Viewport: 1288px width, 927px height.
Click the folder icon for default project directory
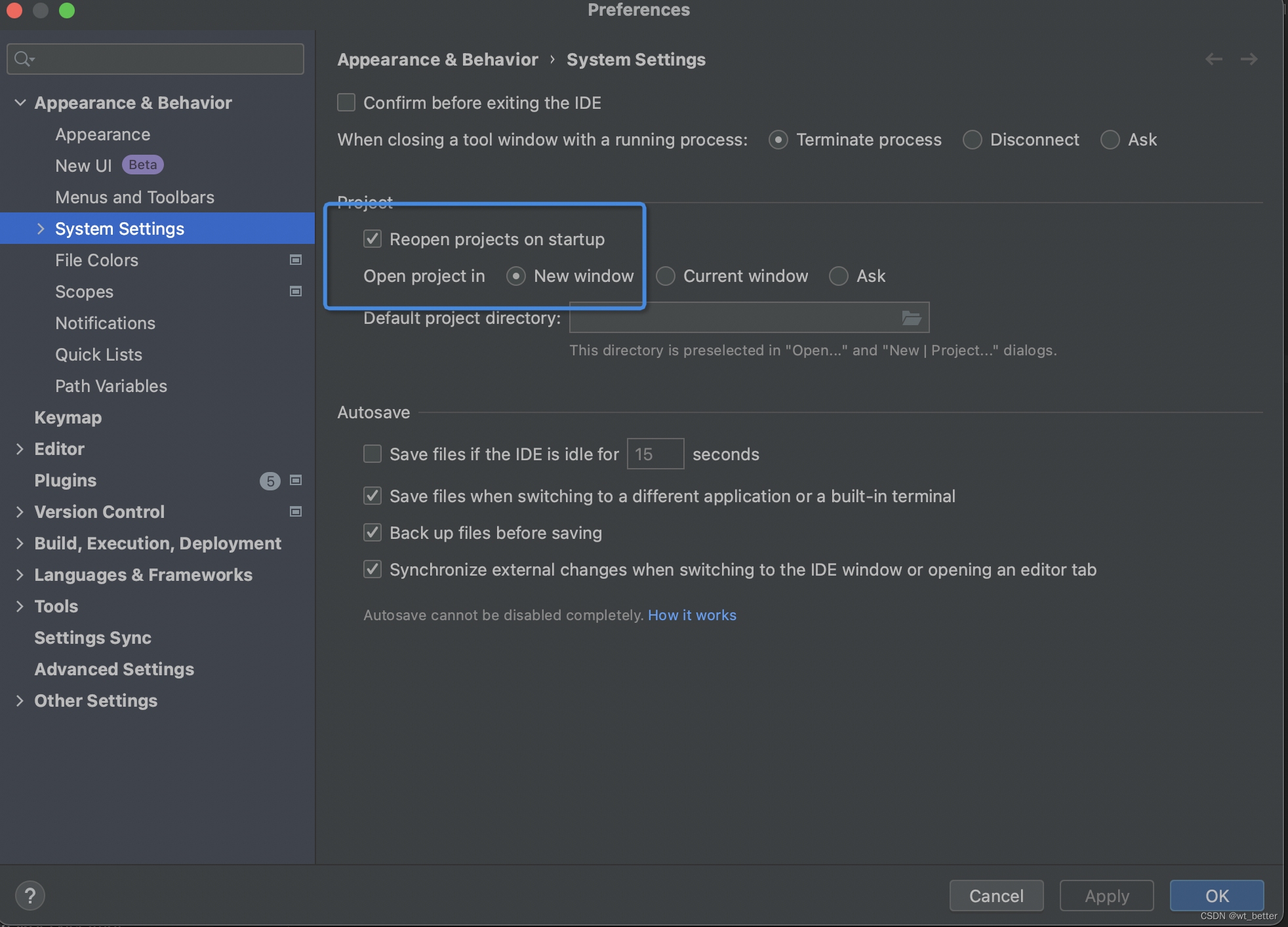coord(911,318)
